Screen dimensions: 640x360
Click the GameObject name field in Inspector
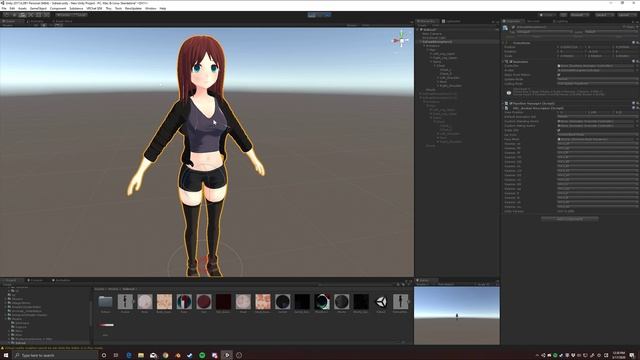(x=569, y=27)
